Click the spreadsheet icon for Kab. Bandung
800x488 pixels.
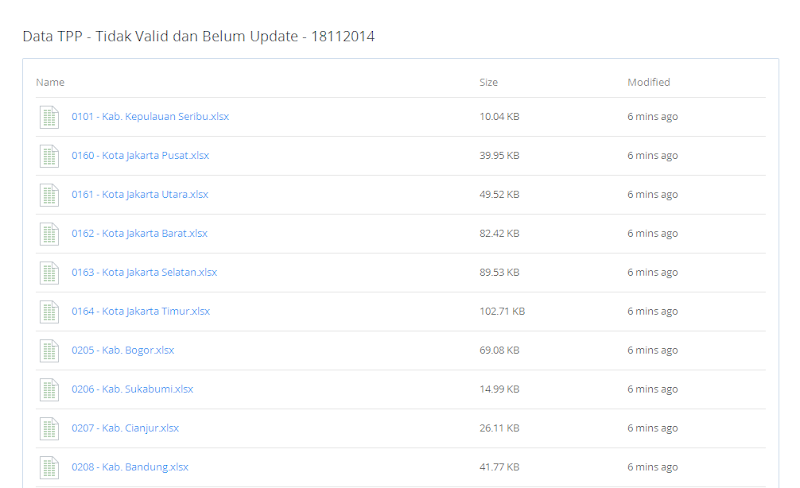click(49, 468)
